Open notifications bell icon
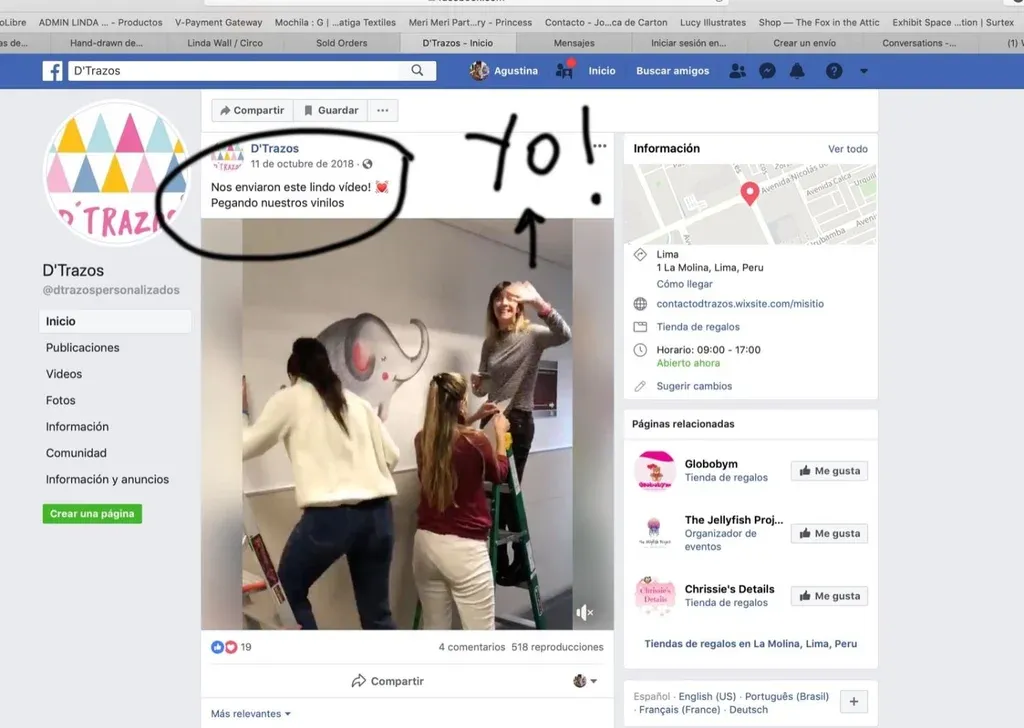Screen dimensions: 1024x728 click(x=797, y=71)
